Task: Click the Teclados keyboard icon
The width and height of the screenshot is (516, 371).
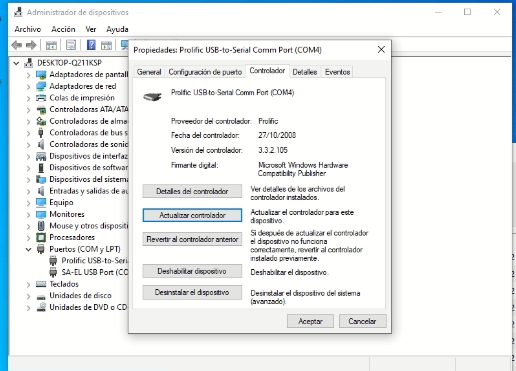Action: pos(41,284)
